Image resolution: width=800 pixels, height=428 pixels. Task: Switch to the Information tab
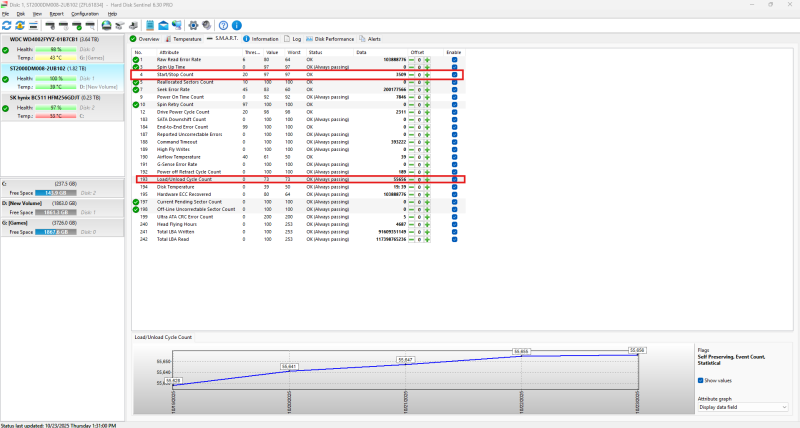tap(261, 39)
